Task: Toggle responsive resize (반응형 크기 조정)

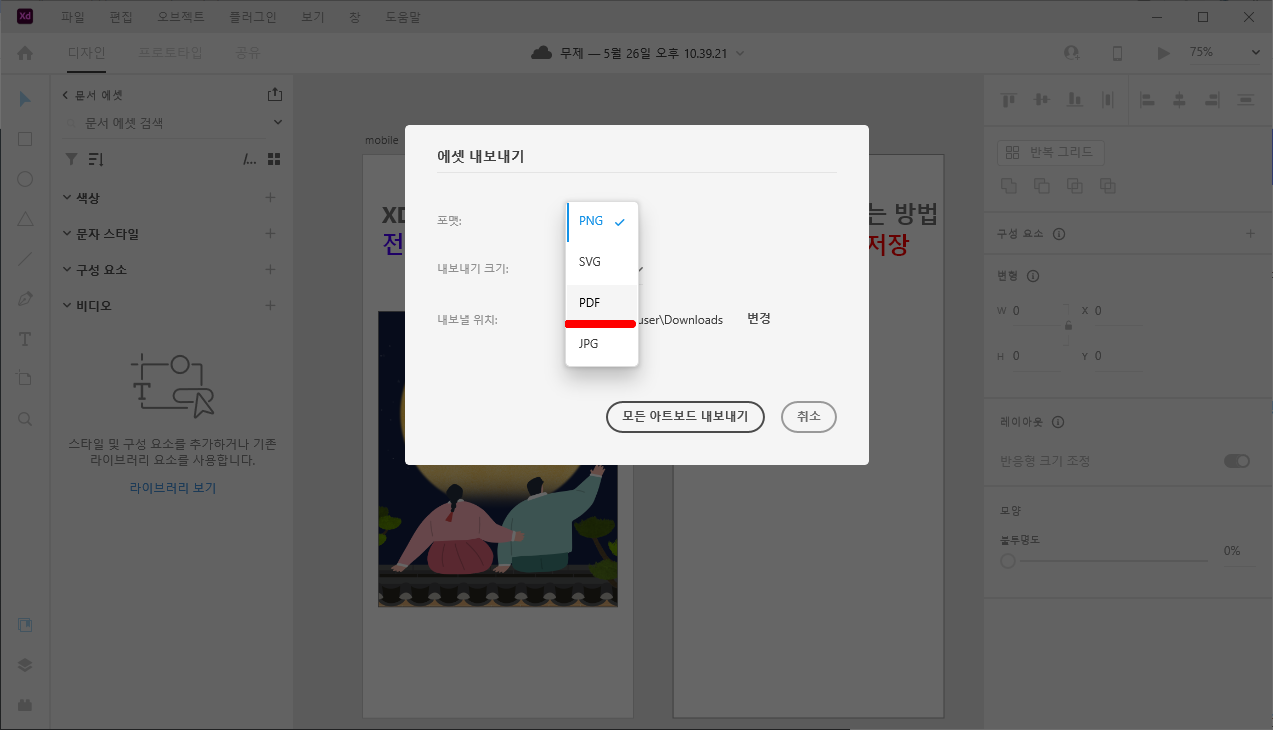Action: click(1236, 461)
